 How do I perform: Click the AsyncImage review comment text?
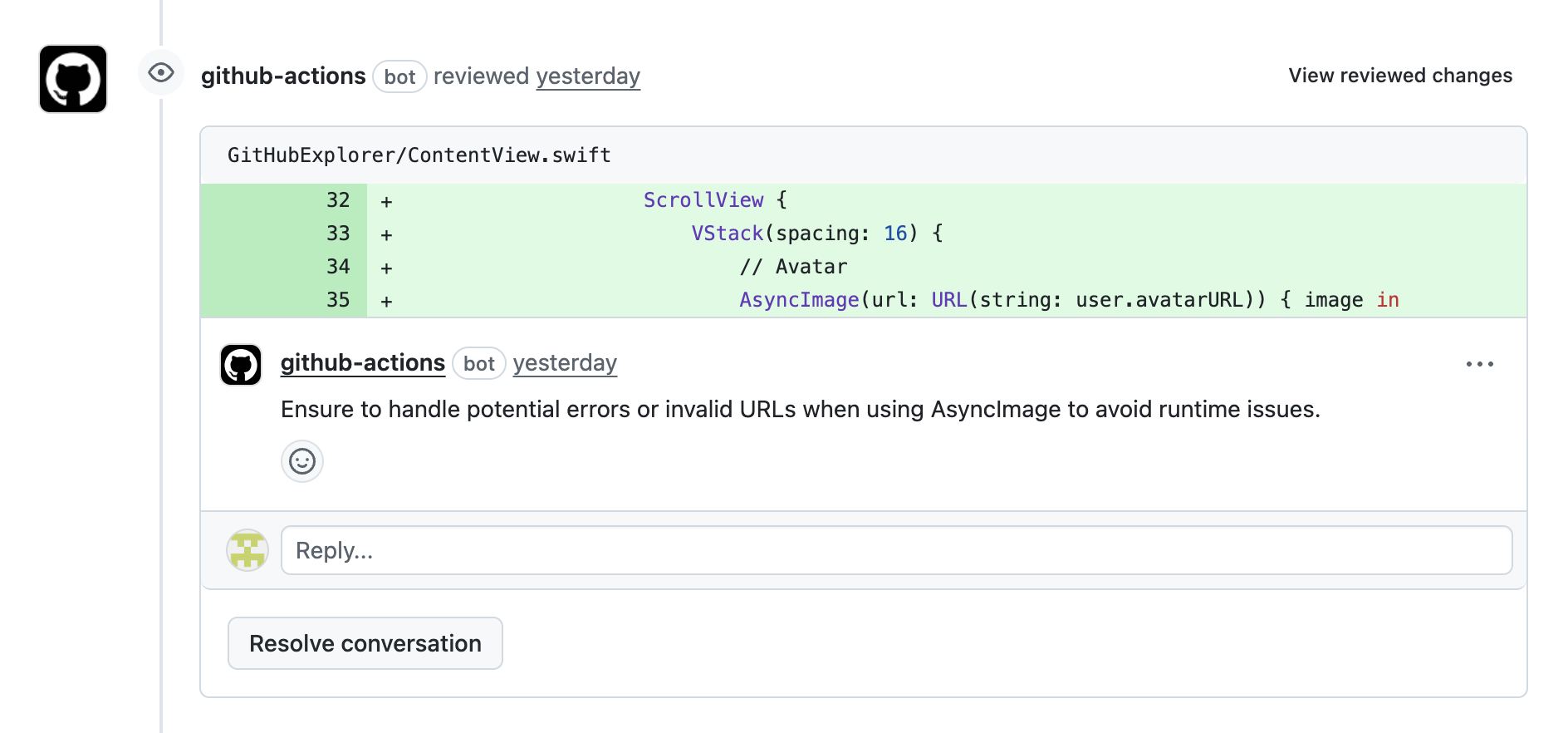pyautogui.click(x=800, y=410)
